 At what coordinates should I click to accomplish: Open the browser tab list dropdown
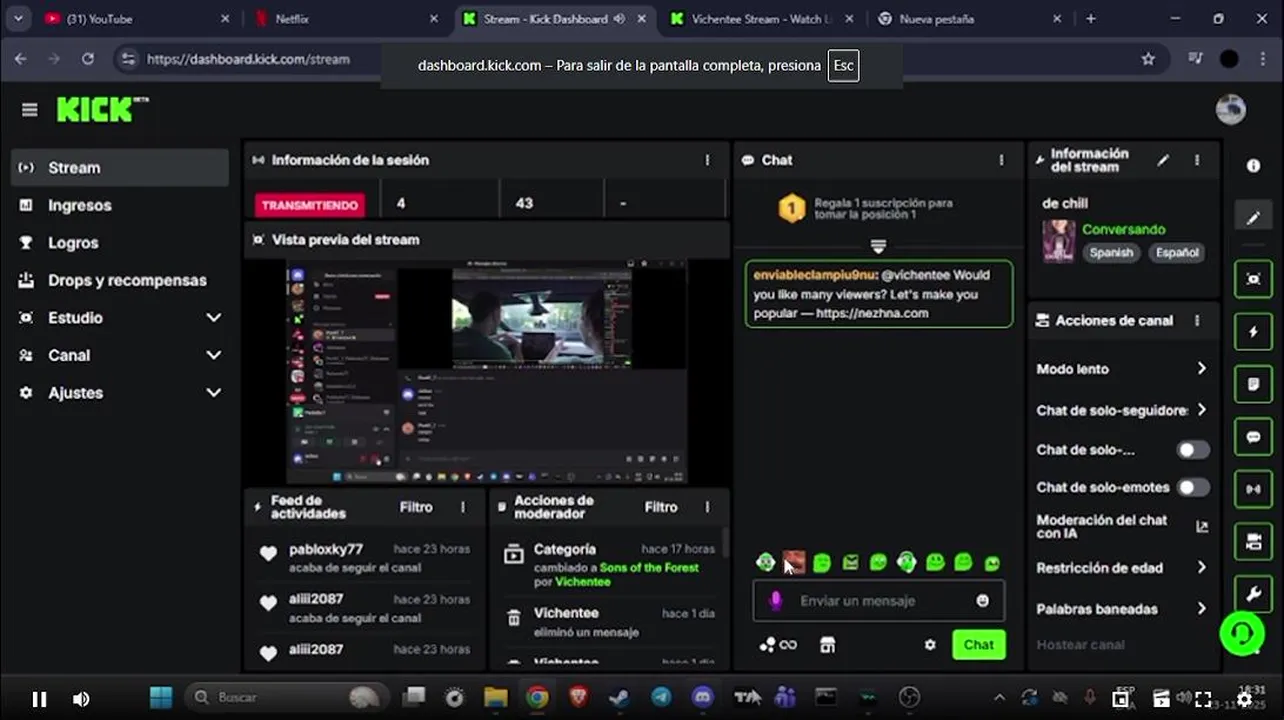pos(17,18)
